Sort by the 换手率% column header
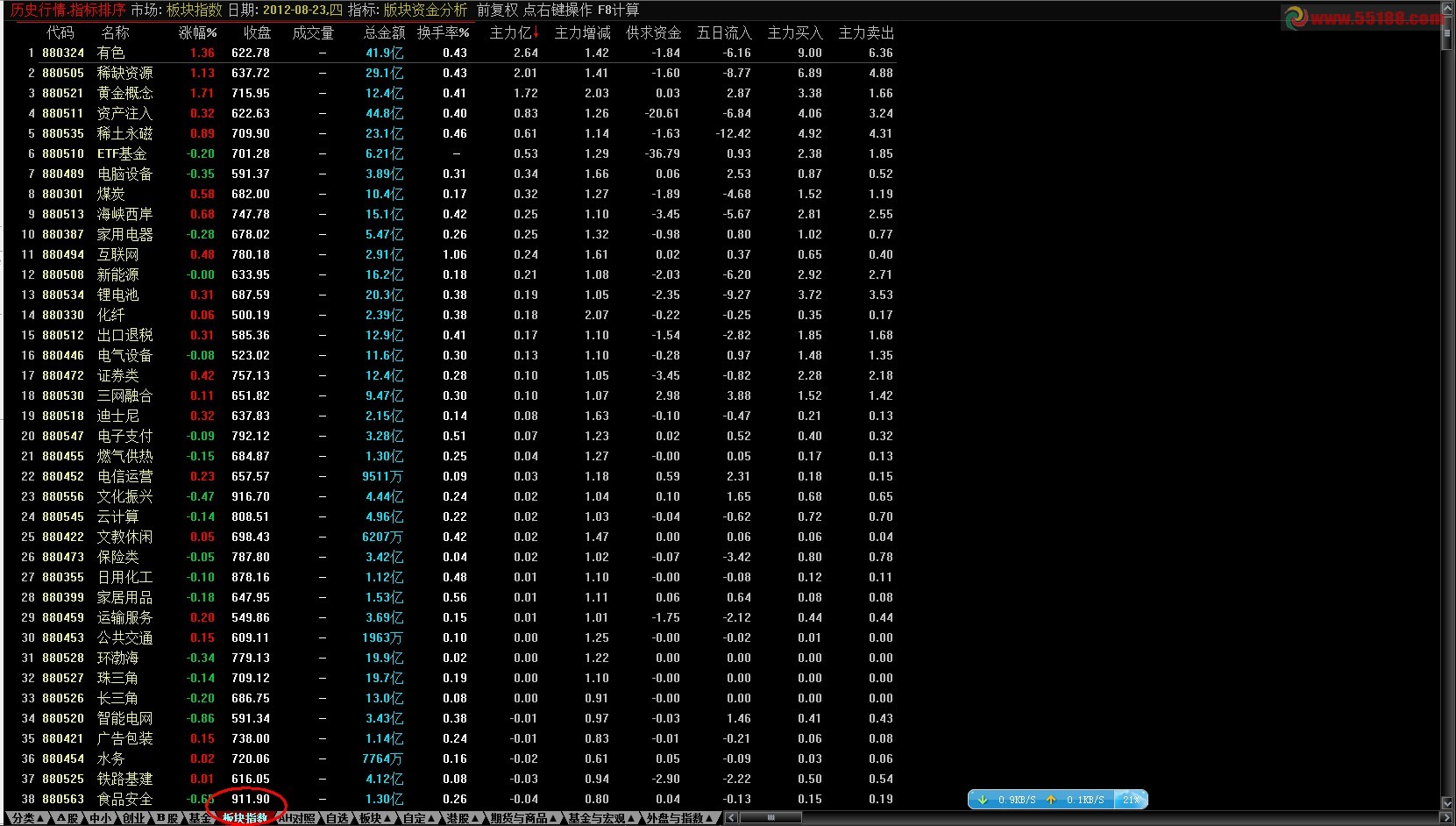Viewport: 1456px width, 826px height. click(x=443, y=32)
